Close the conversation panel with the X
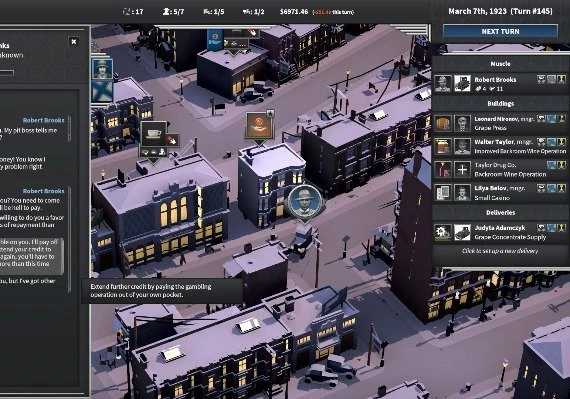This screenshot has height=399, width=570. click(74, 41)
